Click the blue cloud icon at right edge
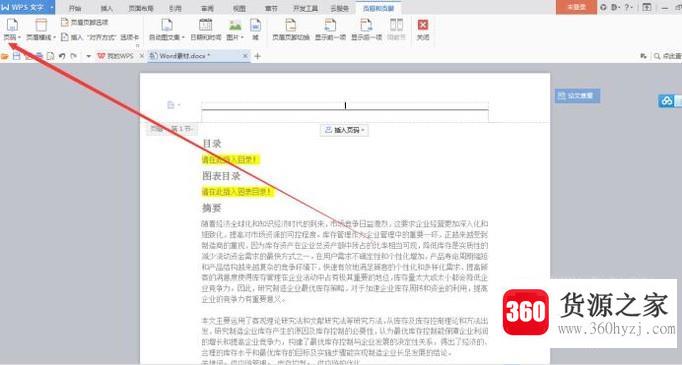The image size is (682, 365). tap(666, 101)
